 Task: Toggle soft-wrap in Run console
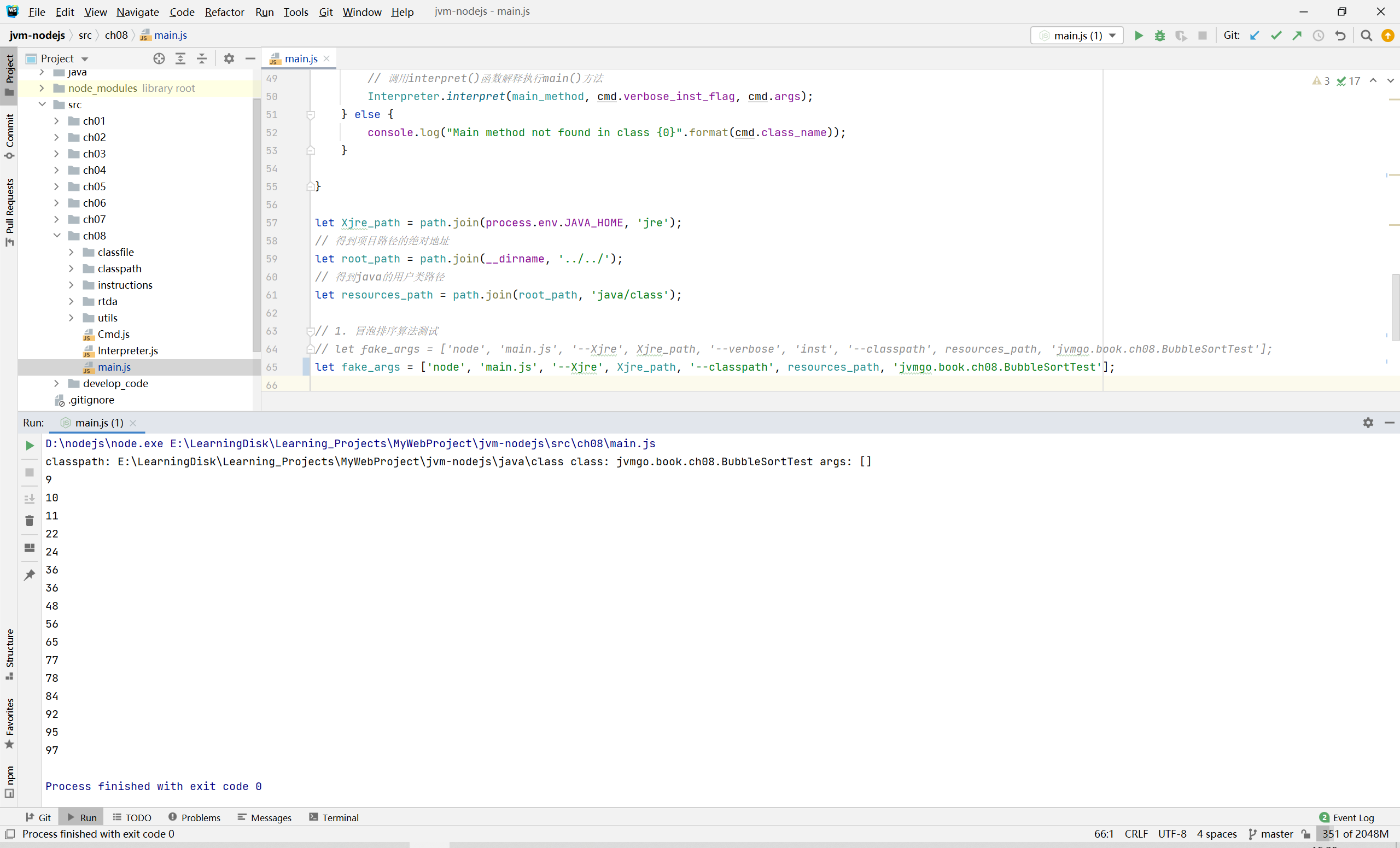(x=30, y=499)
